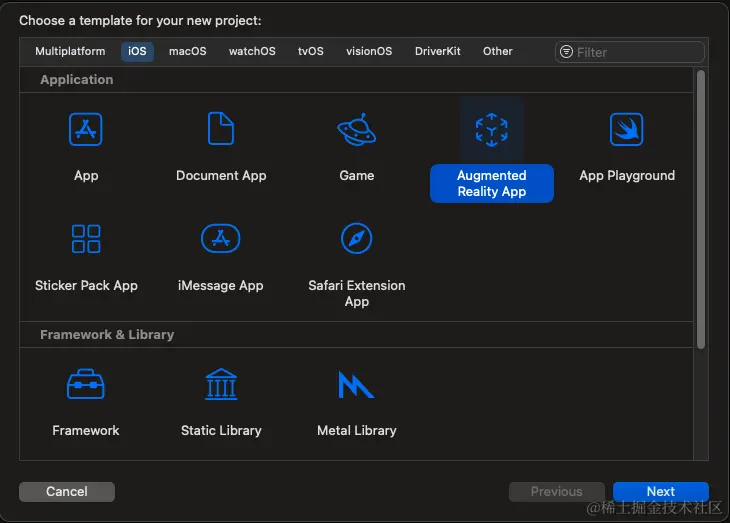Switch to the tvOS tab
This screenshot has height=523, width=730.
311,51
